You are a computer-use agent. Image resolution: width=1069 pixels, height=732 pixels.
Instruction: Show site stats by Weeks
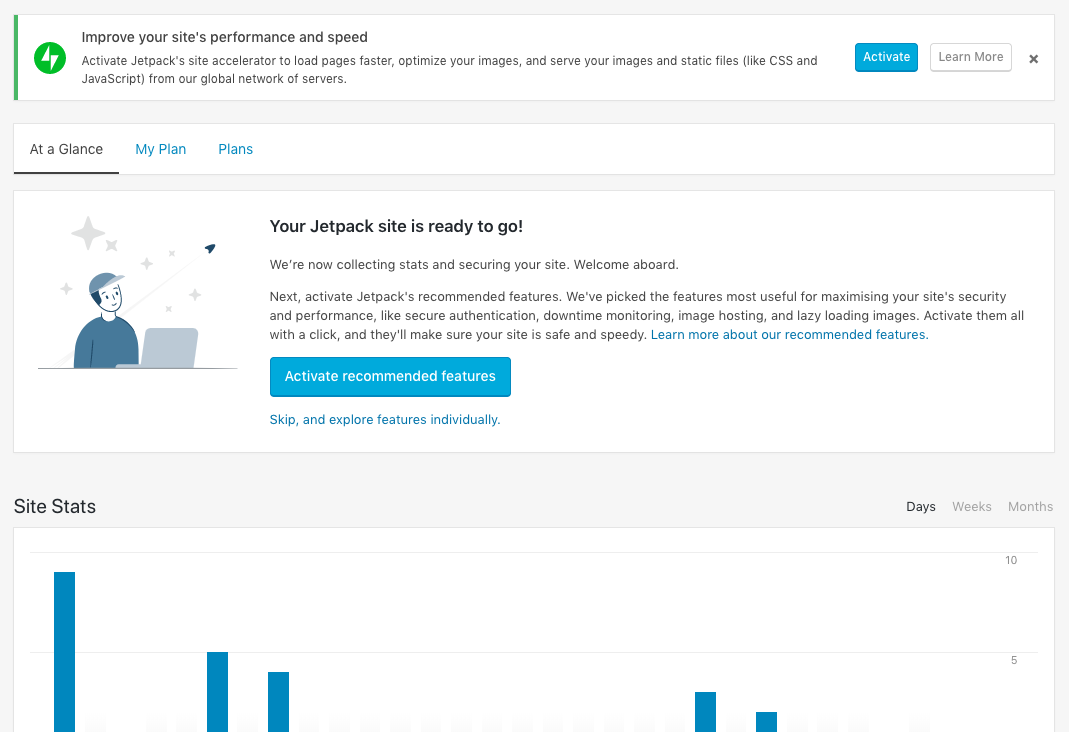972,507
